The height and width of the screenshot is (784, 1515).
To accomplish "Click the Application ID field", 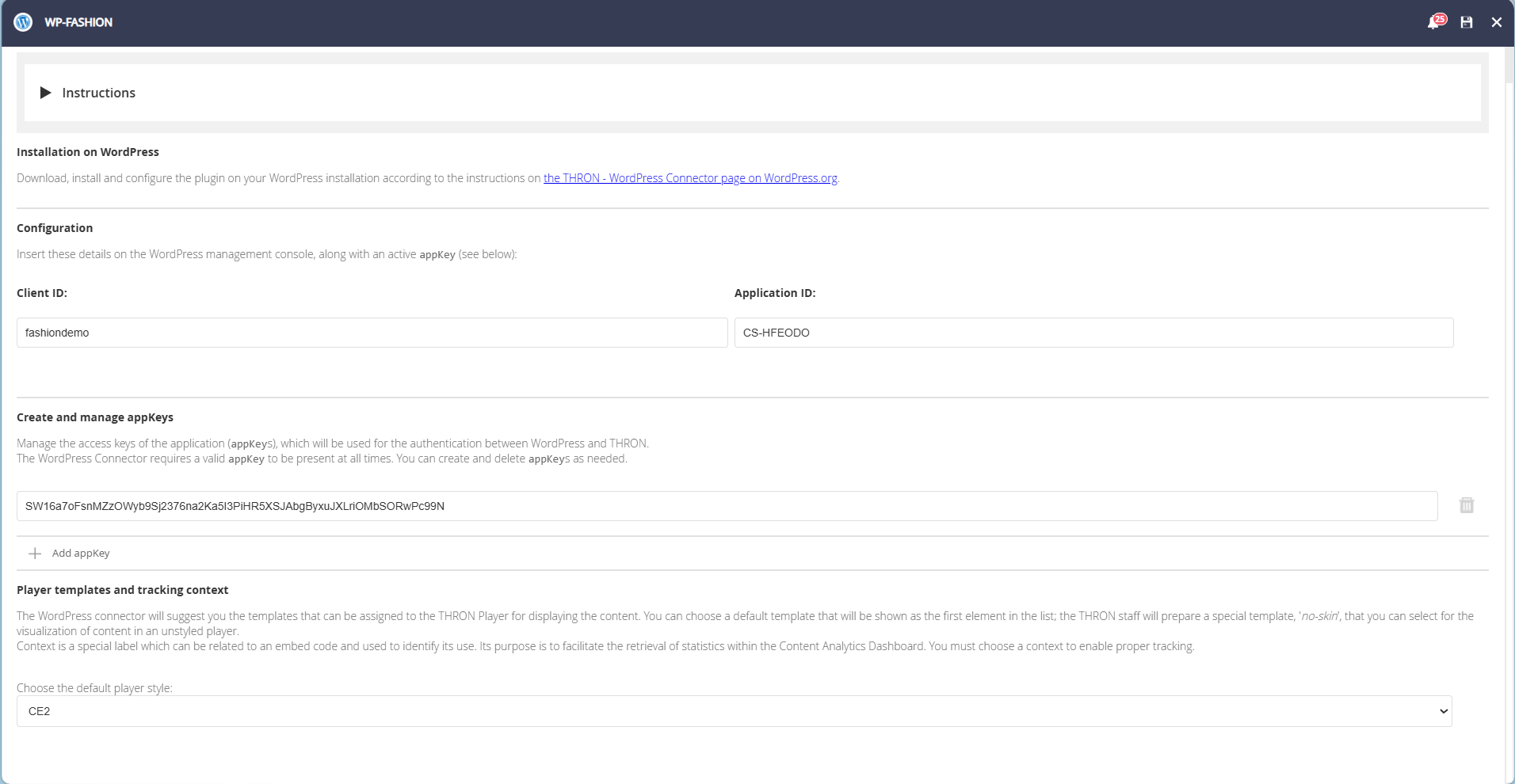I will click(x=1093, y=333).
